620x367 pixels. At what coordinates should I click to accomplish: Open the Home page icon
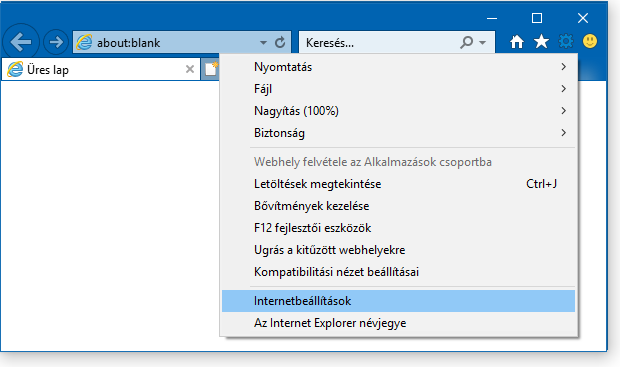pyautogui.click(x=516, y=42)
